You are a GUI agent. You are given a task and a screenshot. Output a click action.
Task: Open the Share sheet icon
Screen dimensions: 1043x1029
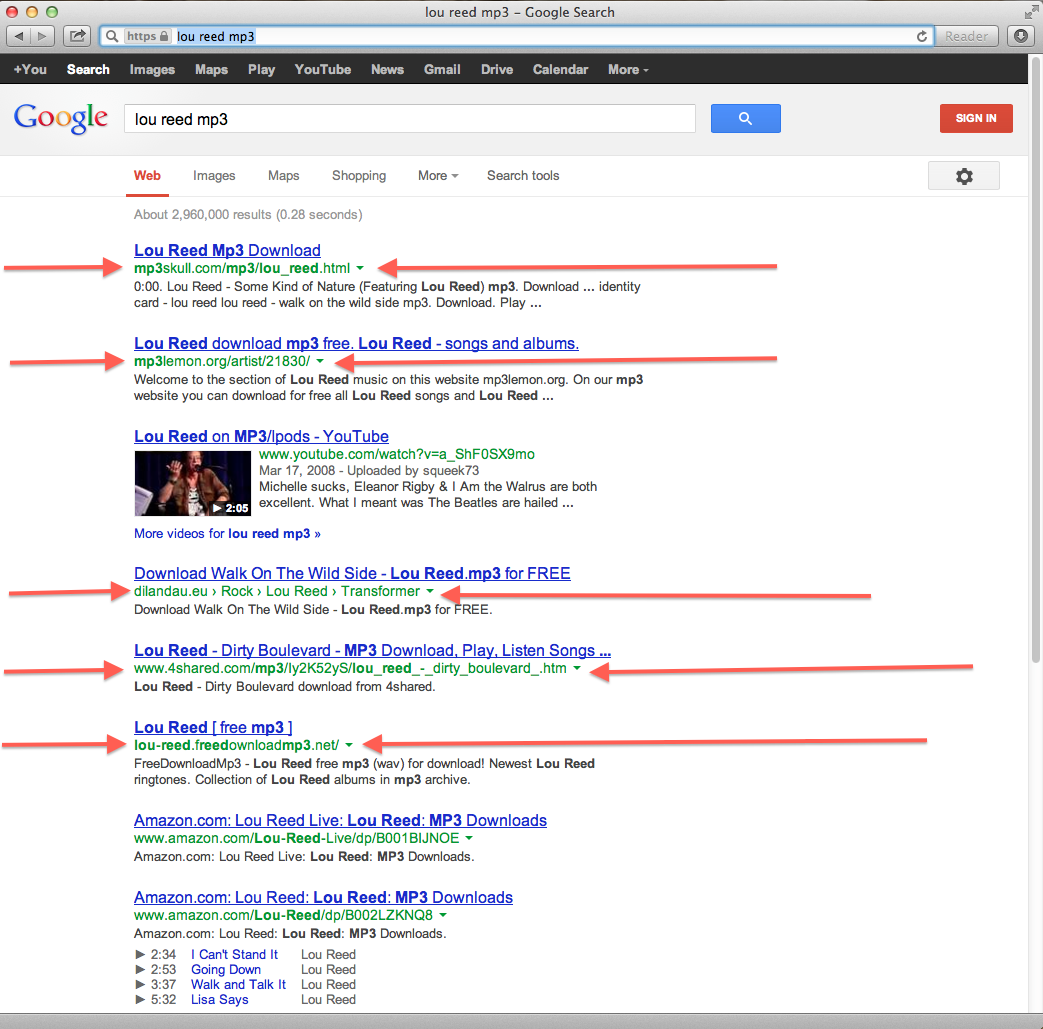pyautogui.click(x=77, y=36)
